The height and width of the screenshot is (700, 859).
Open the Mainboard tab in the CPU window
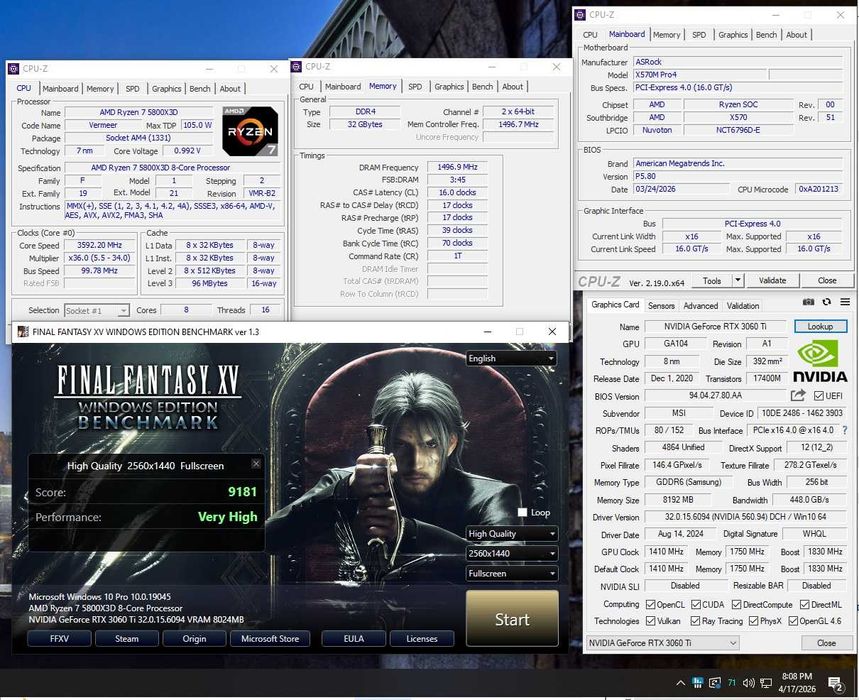[x=60, y=88]
